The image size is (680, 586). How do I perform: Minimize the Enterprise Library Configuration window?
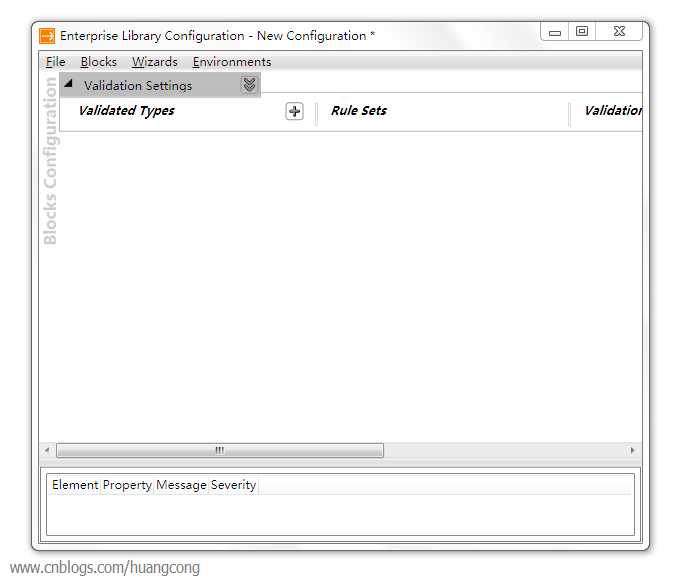(x=555, y=32)
